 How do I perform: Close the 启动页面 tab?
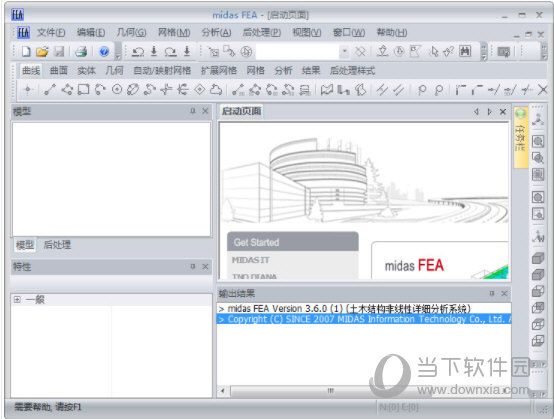coord(503,112)
